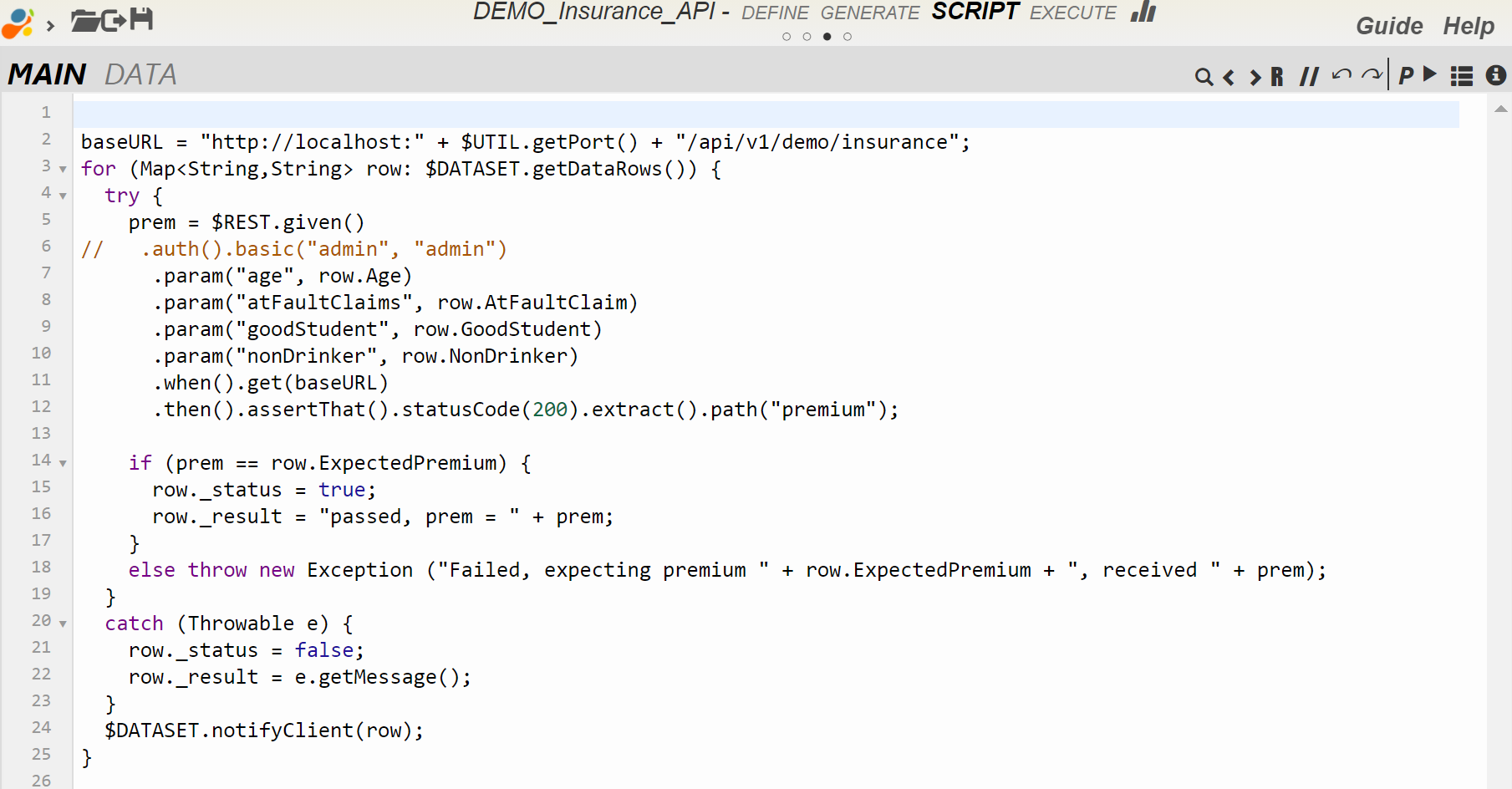Collapse the for loop at line 3
1512x789 pixels.
point(63,170)
